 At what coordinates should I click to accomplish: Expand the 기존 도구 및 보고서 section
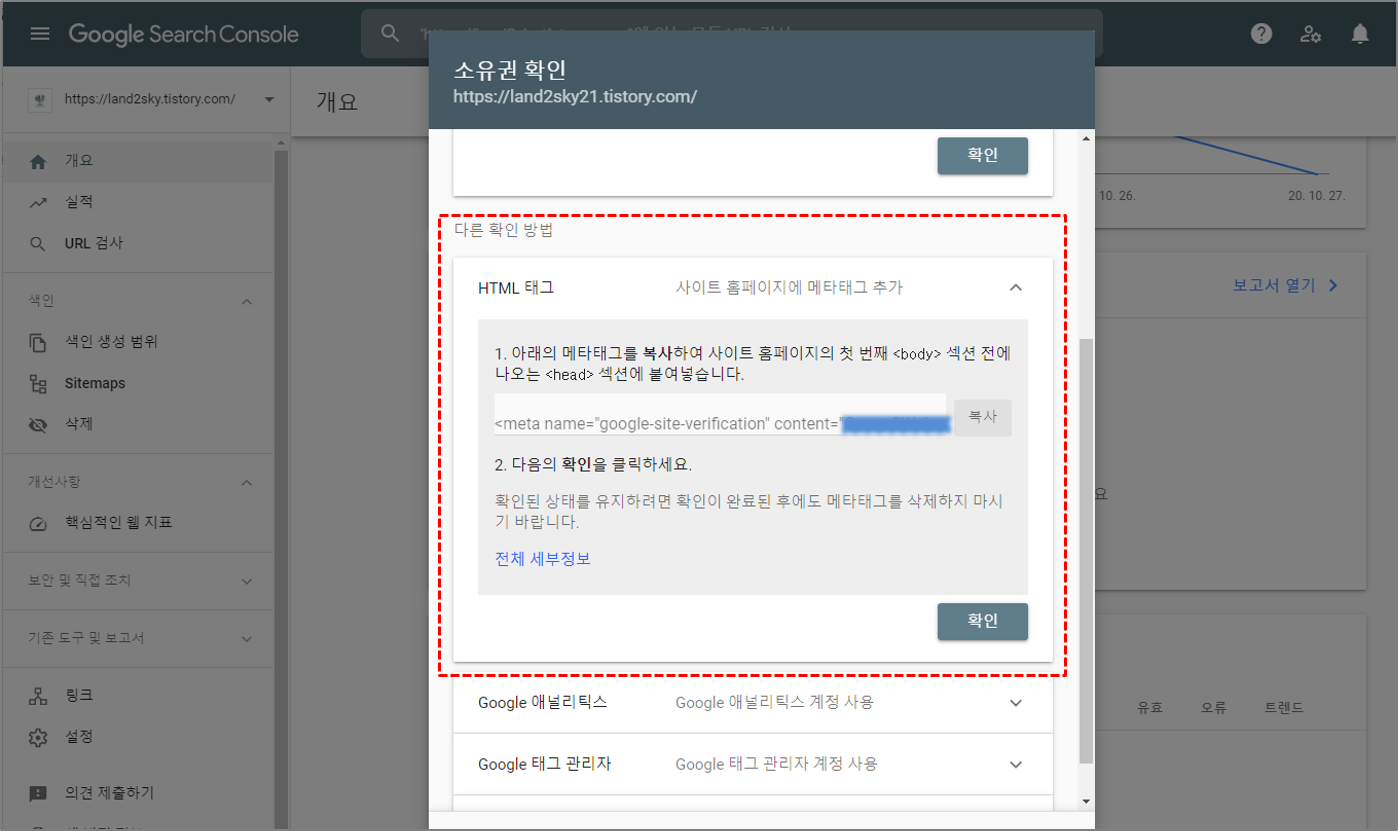pos(248,639)
